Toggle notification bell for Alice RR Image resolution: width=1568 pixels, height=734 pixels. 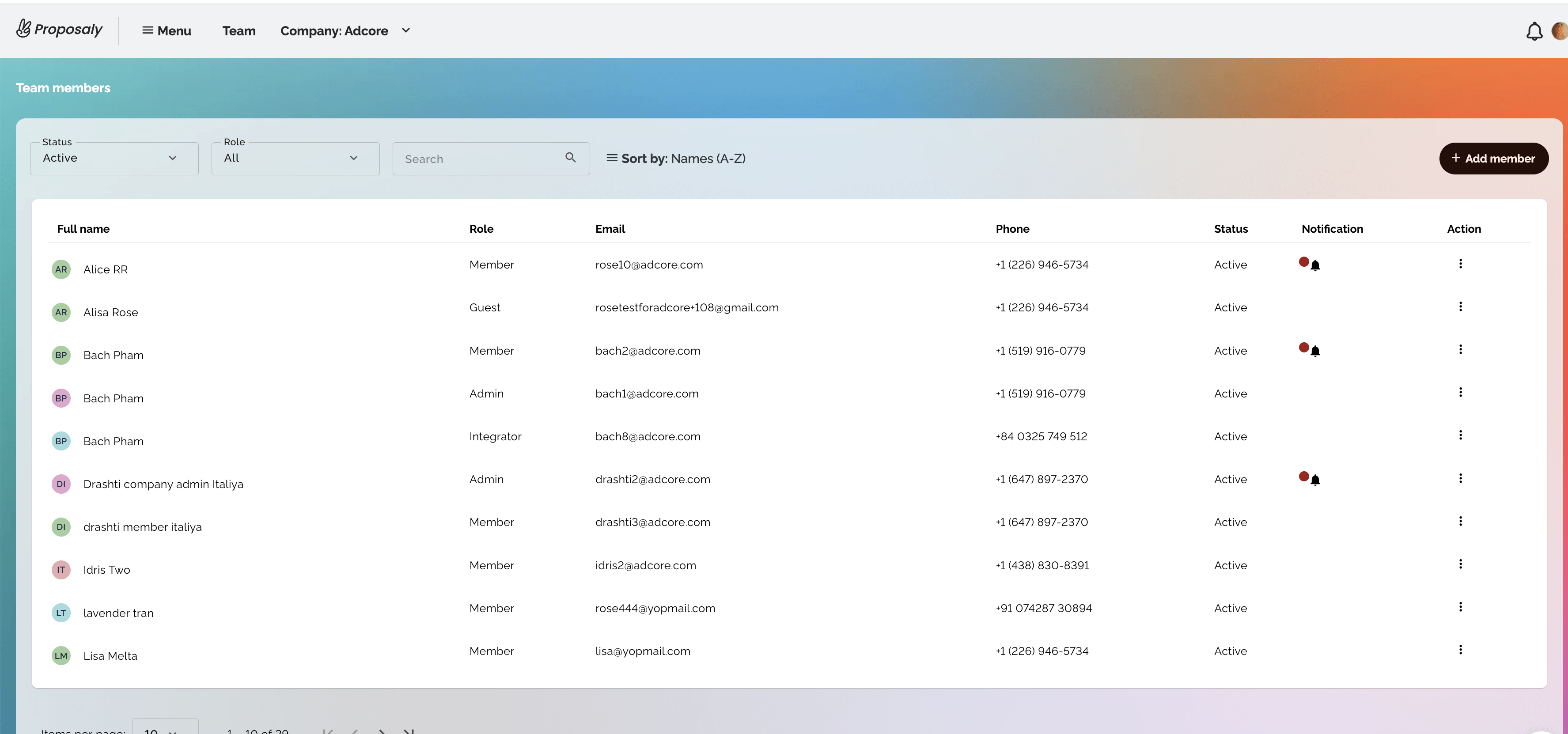(1315, 265)
